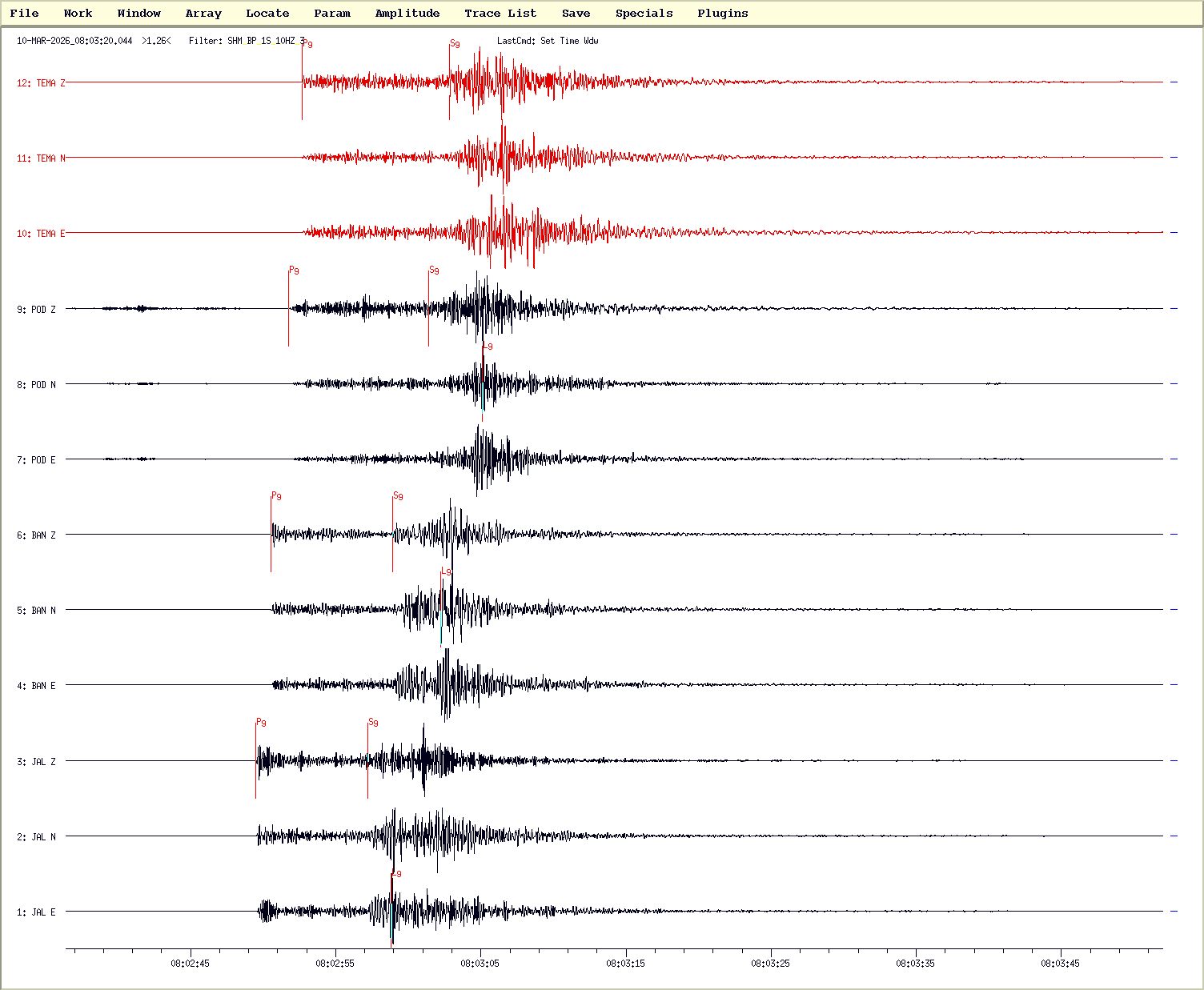Open the Specials menu

(x=644, y=13)
